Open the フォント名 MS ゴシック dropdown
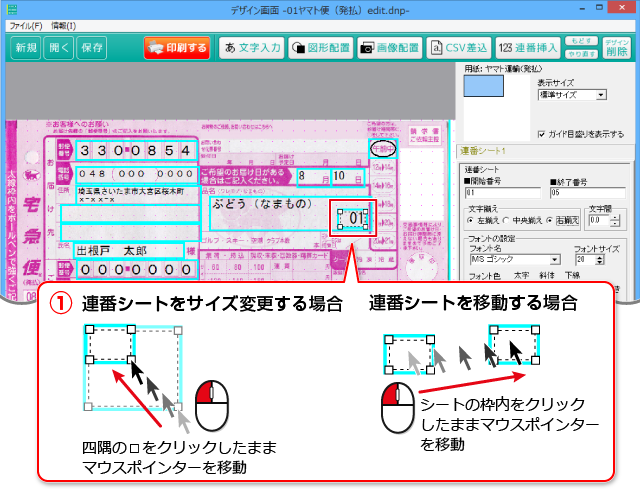 pos(515,260)
